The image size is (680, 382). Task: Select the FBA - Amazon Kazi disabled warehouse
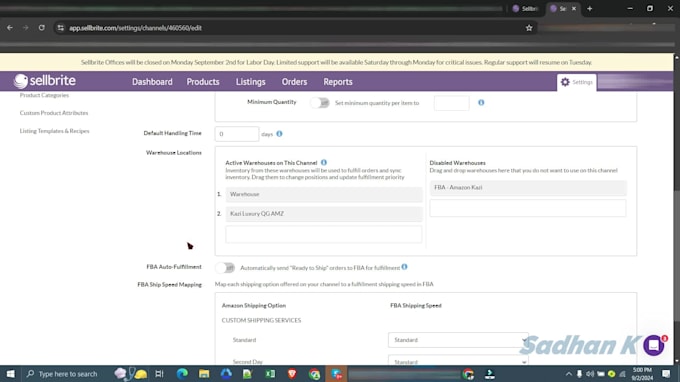(x=528, y=187)
